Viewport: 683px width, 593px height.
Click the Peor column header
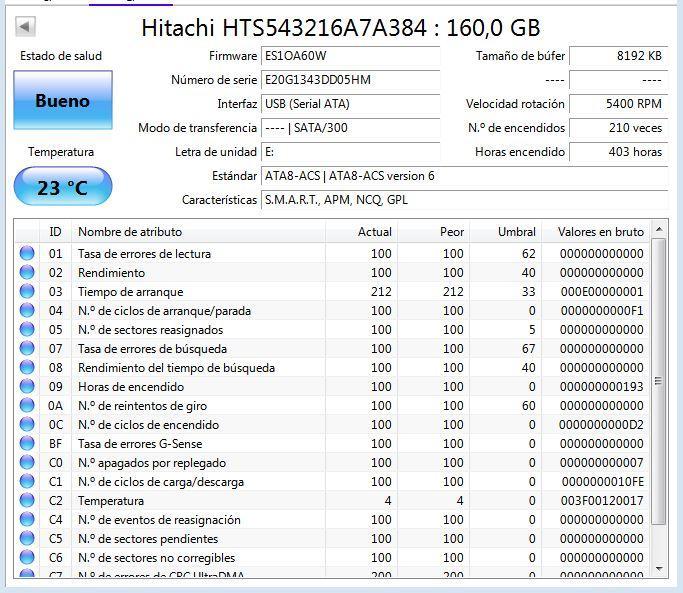(433, 232)
